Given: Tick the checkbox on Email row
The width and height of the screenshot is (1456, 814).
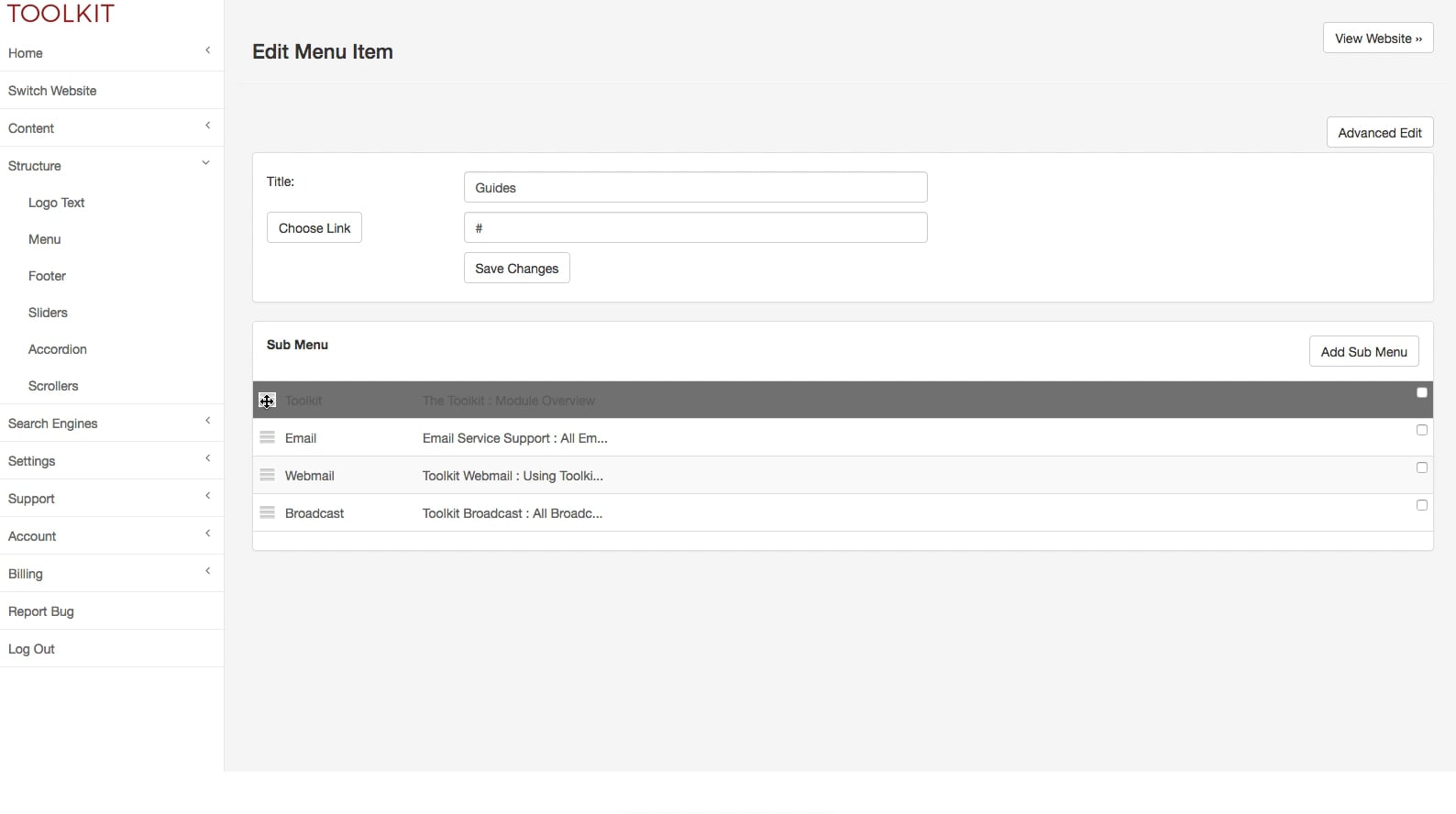Looking at the screenshot, I should click(x=1422, y=430).
